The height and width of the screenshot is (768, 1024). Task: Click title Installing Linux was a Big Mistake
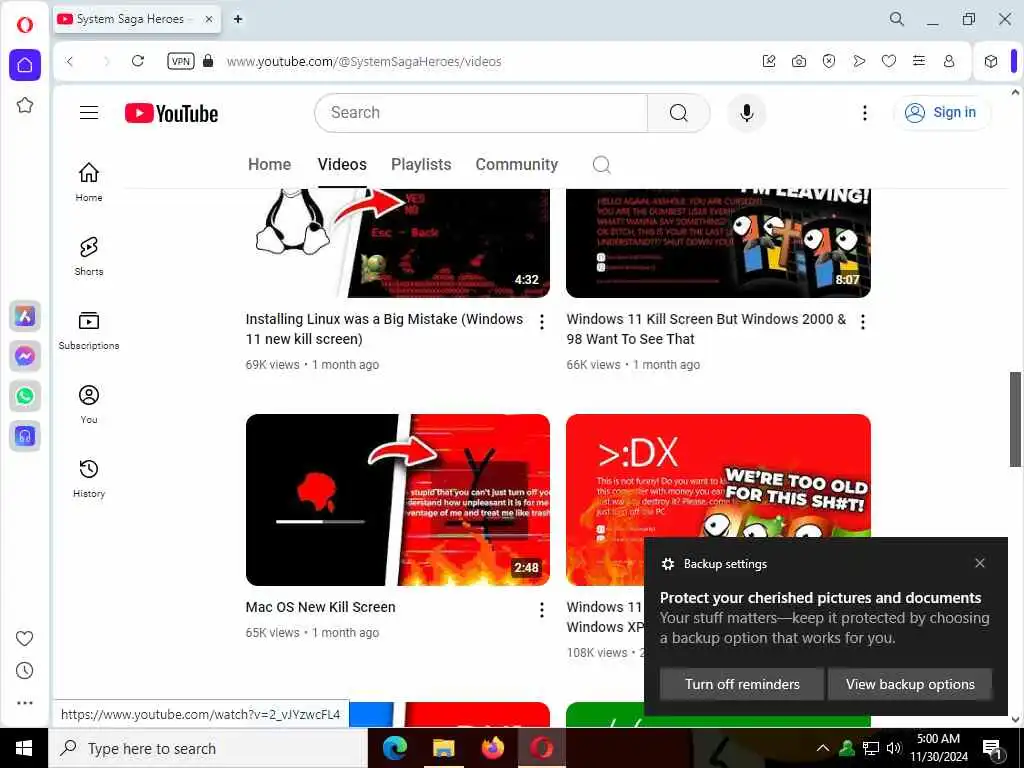(x=385, y=329)
